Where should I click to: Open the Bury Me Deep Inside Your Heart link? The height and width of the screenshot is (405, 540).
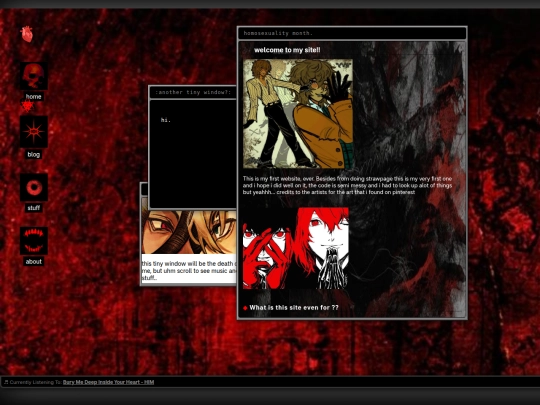point(108,382)
